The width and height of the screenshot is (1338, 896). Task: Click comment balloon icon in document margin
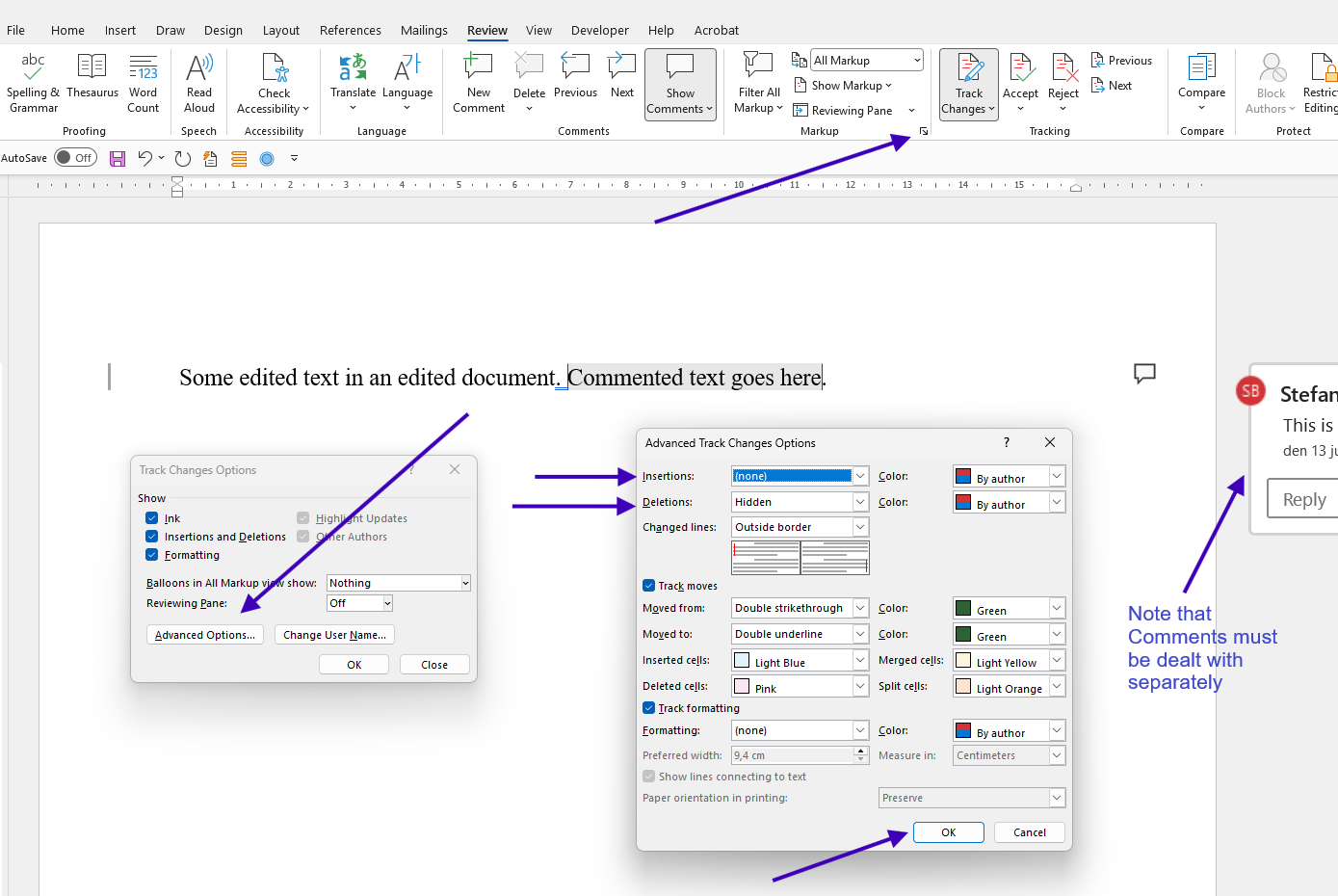pyautogui.click(x=1144, y=373)
